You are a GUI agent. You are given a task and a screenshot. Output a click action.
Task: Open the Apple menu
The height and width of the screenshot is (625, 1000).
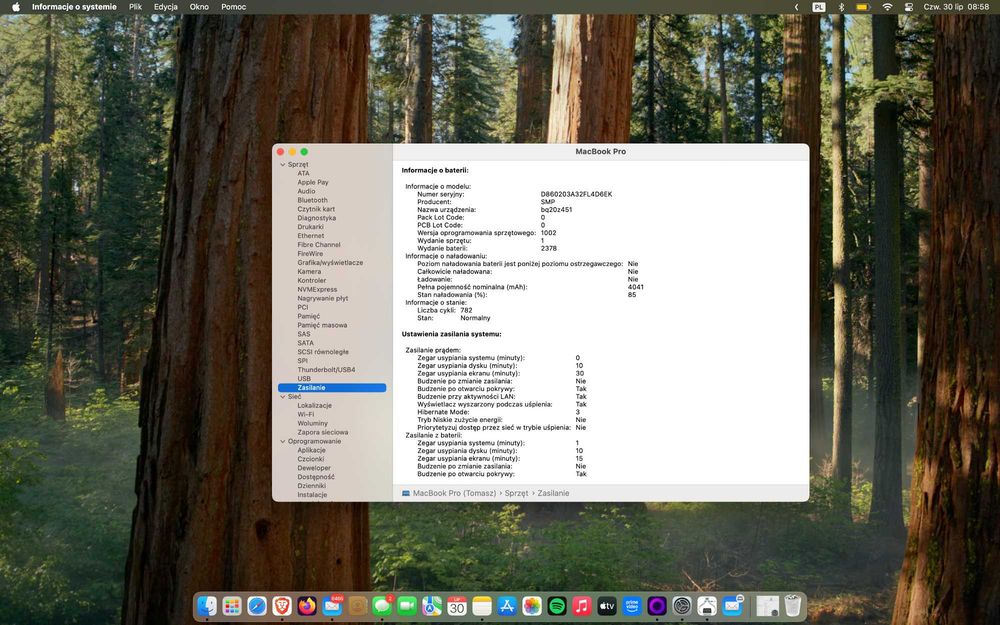click(x=16, y=7)
